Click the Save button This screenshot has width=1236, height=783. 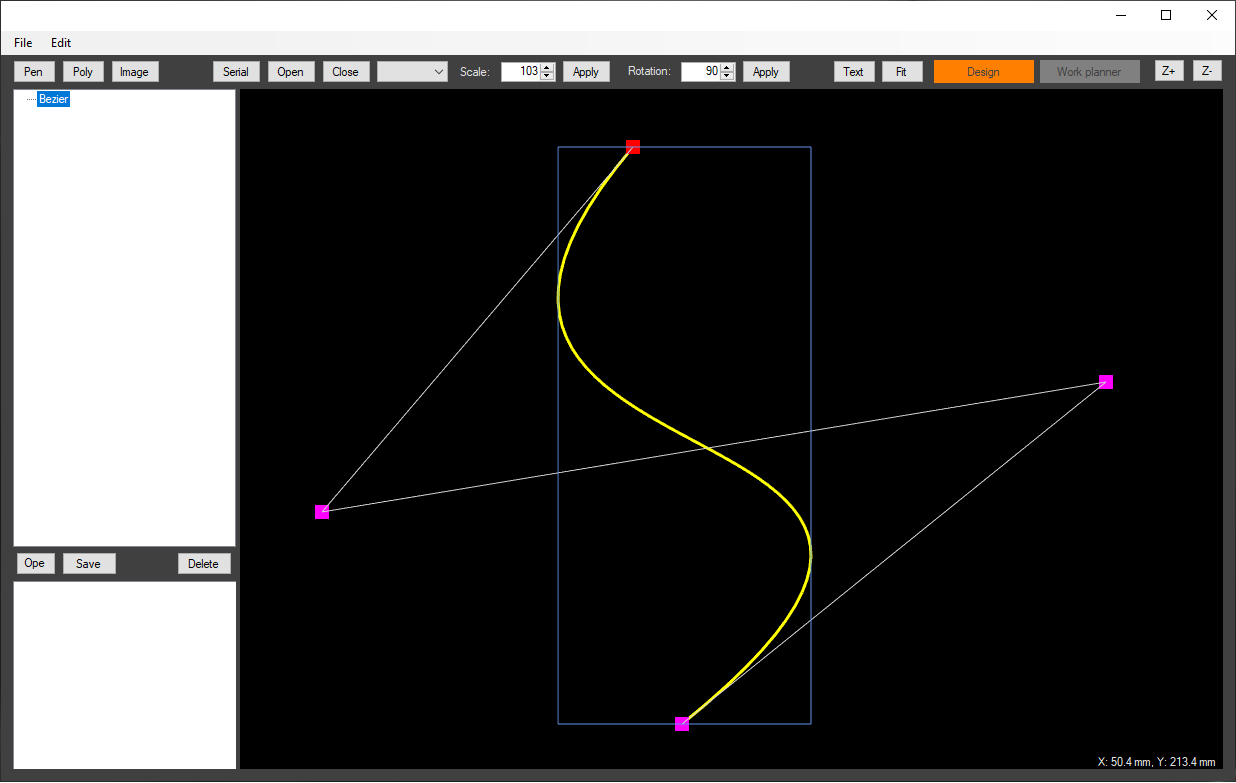(x=89, y=563)
